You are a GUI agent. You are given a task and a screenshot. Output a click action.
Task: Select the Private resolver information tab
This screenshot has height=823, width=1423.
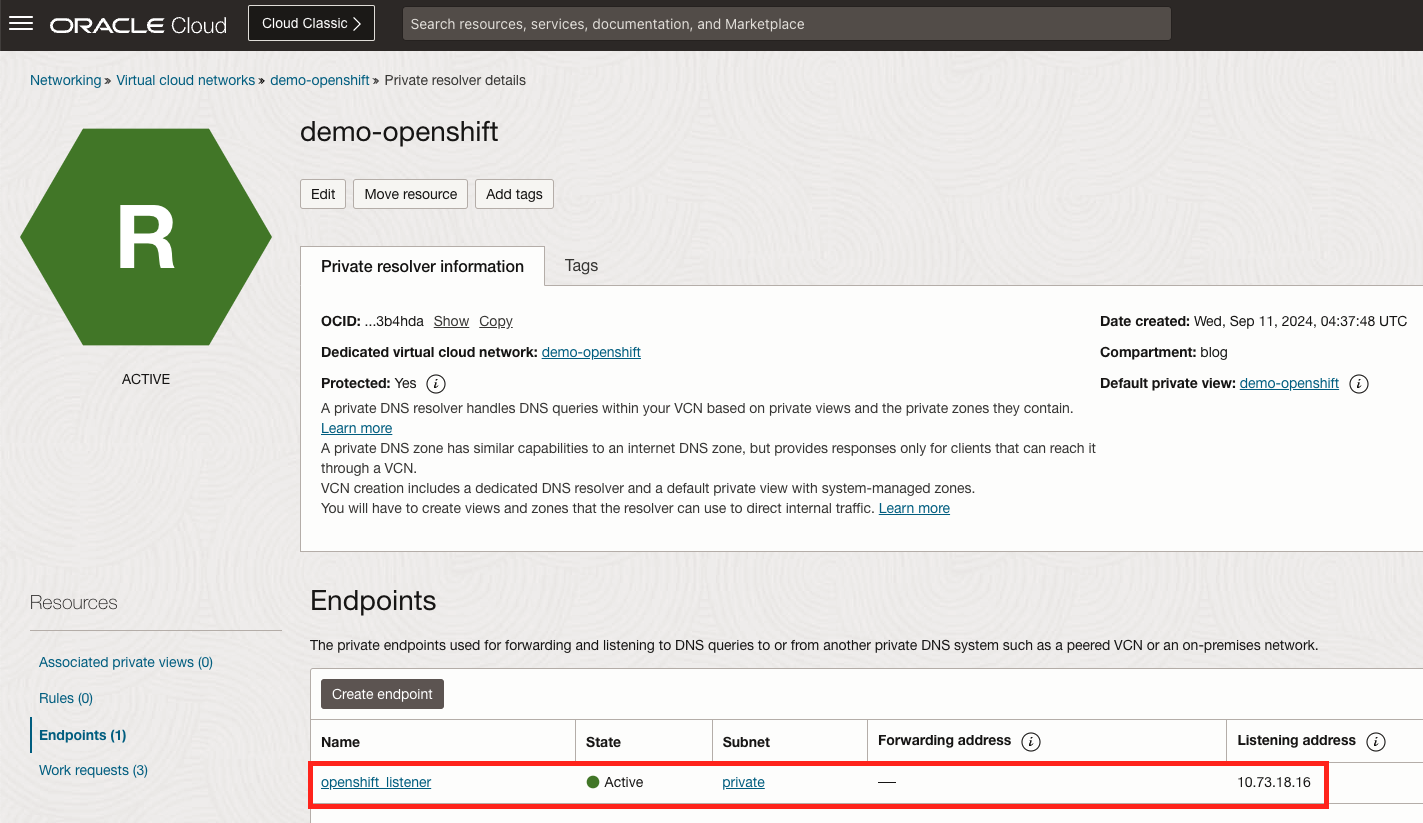pos(422,266)
